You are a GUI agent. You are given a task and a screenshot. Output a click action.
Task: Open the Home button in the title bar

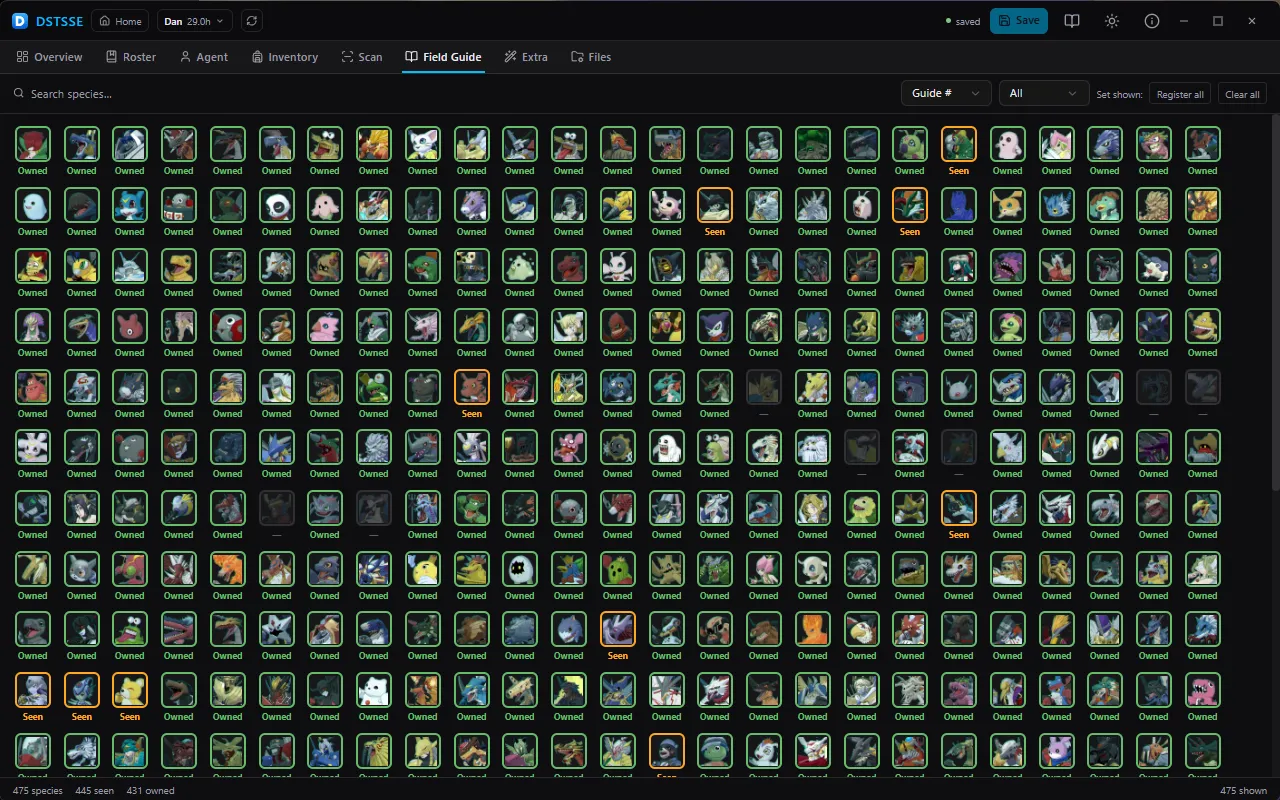coord(120,21)
